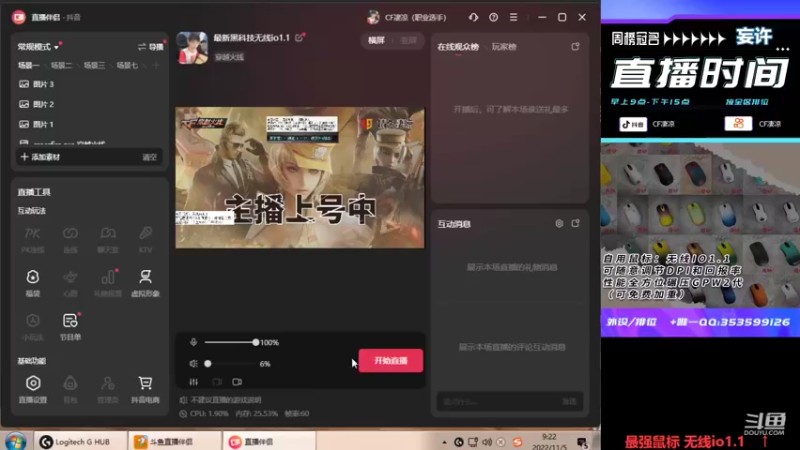Open the KTV microphone tool
The image size is (800, 450).
coord(145,239)
